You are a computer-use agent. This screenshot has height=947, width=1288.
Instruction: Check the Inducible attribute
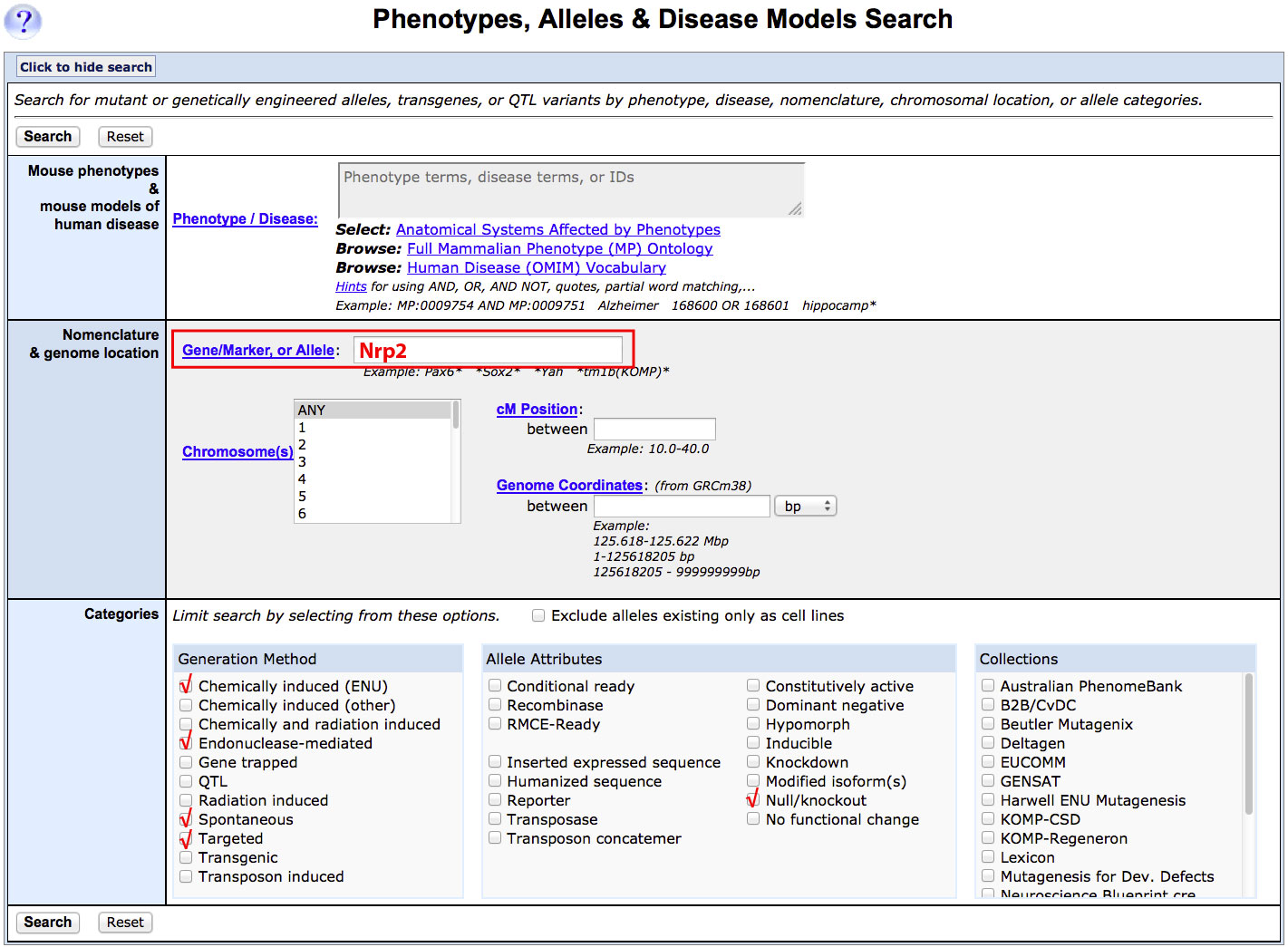point(753,743)
